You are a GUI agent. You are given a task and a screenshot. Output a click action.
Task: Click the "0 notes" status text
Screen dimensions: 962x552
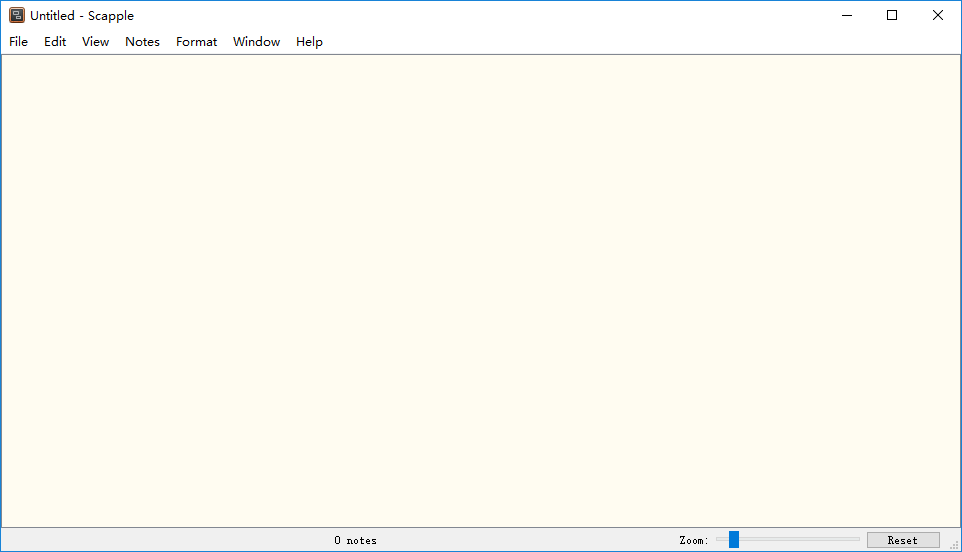coord(355,540)
